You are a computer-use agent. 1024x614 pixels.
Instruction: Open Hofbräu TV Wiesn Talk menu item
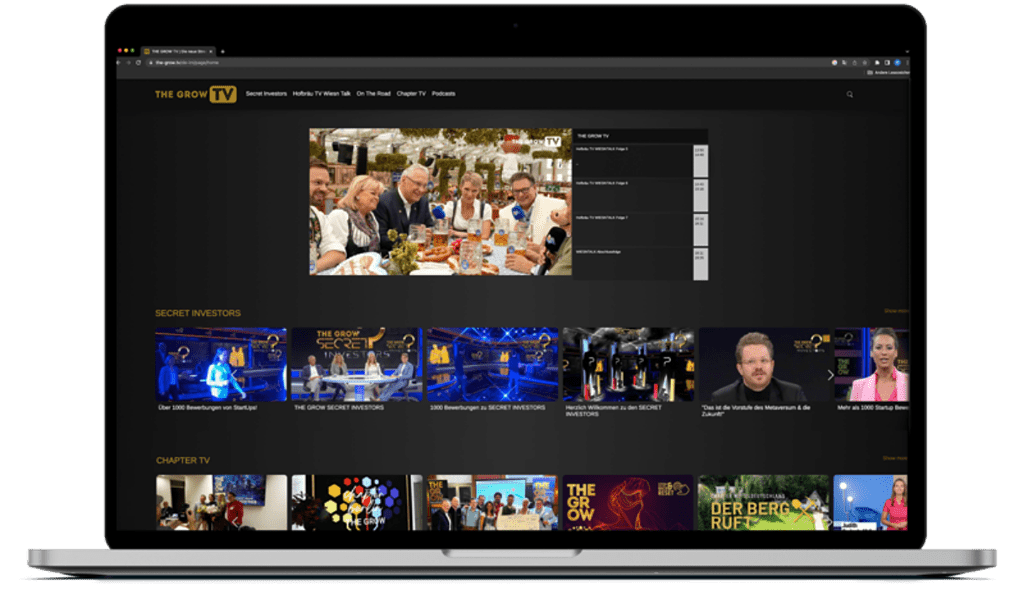(321, 93)
